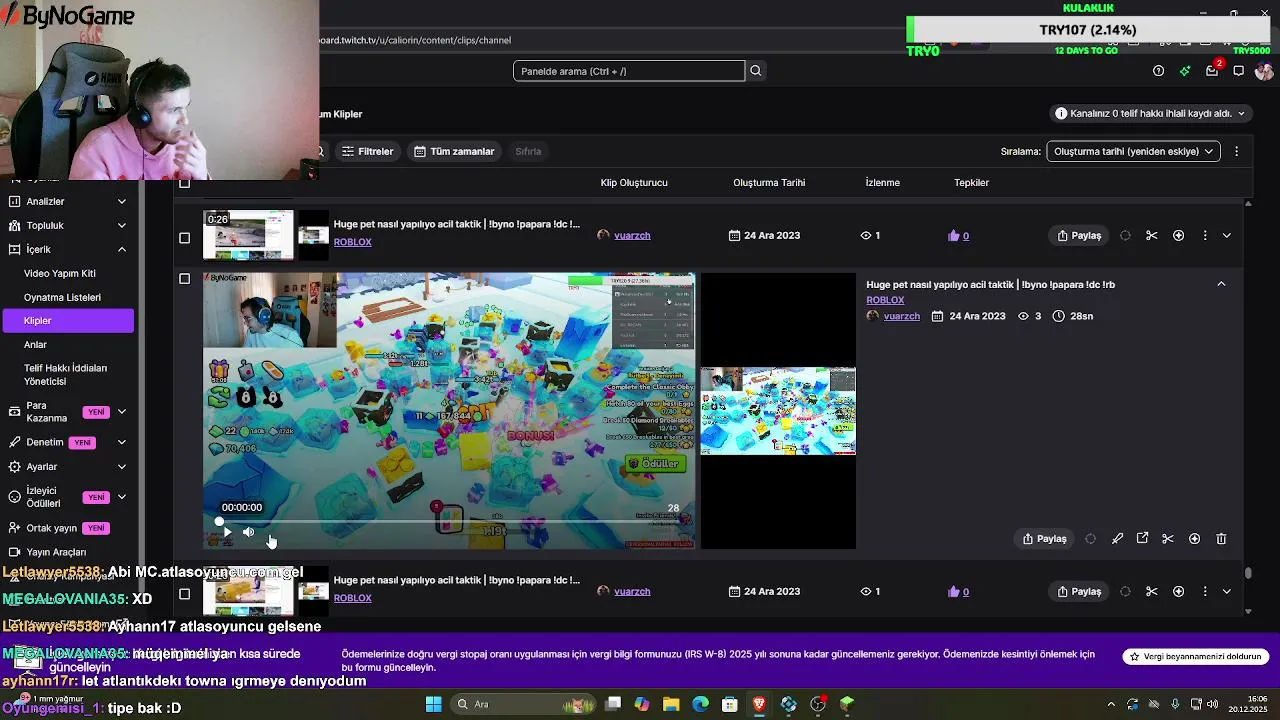Open the help question mark icon
Image resolution: width=1280 pixels, height=720 pixels.
1158,71
